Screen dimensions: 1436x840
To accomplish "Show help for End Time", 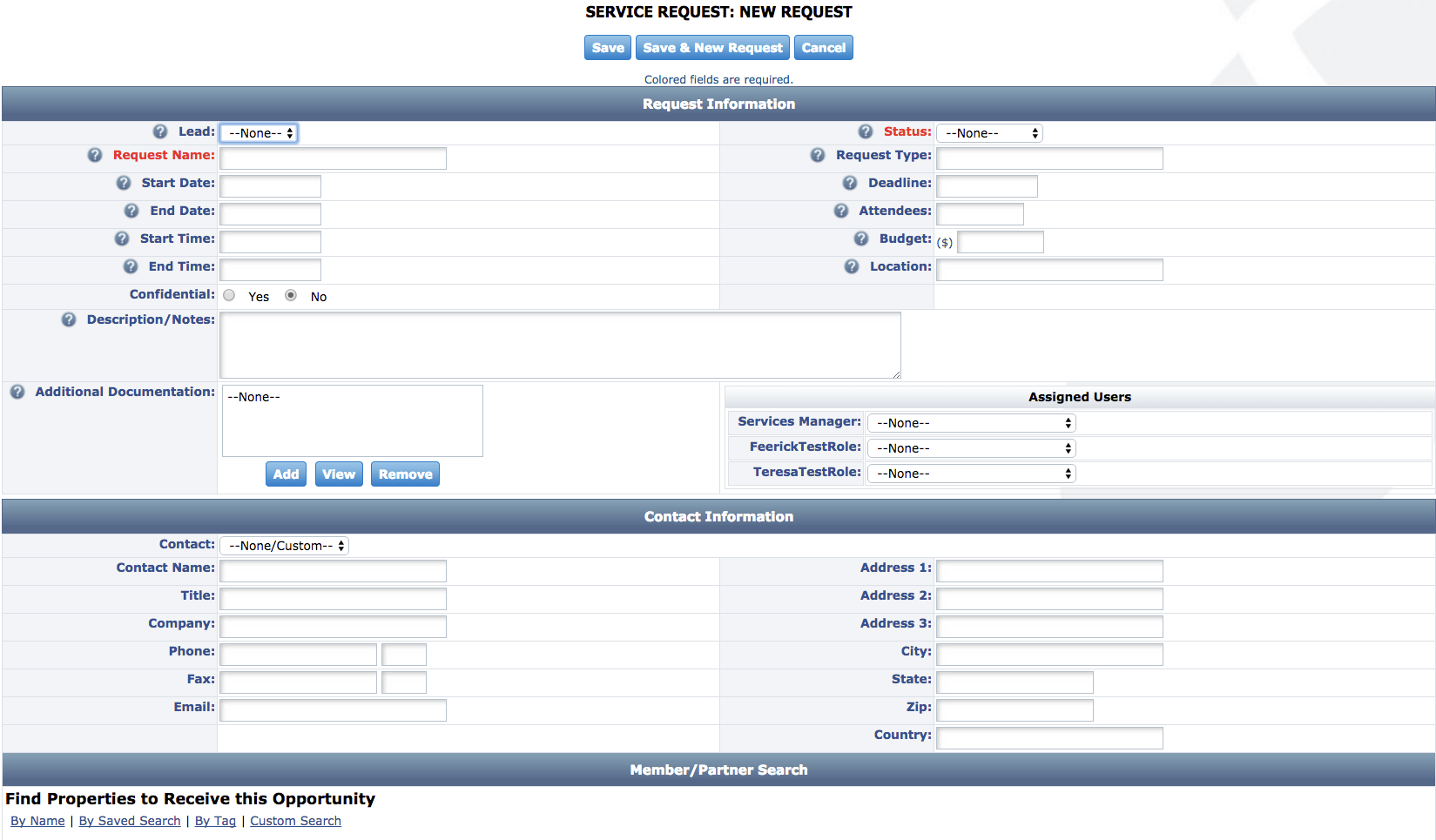I will (131, 266).
